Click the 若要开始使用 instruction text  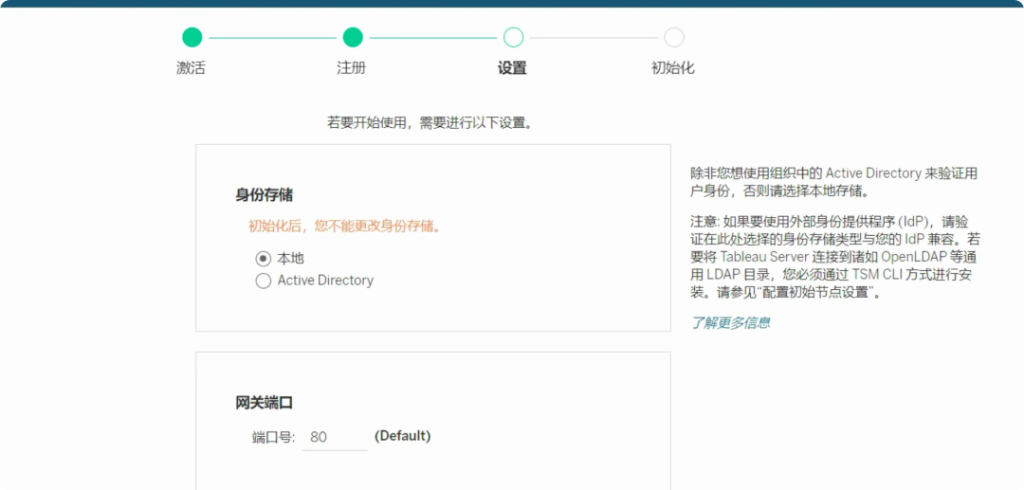point(430,123)
